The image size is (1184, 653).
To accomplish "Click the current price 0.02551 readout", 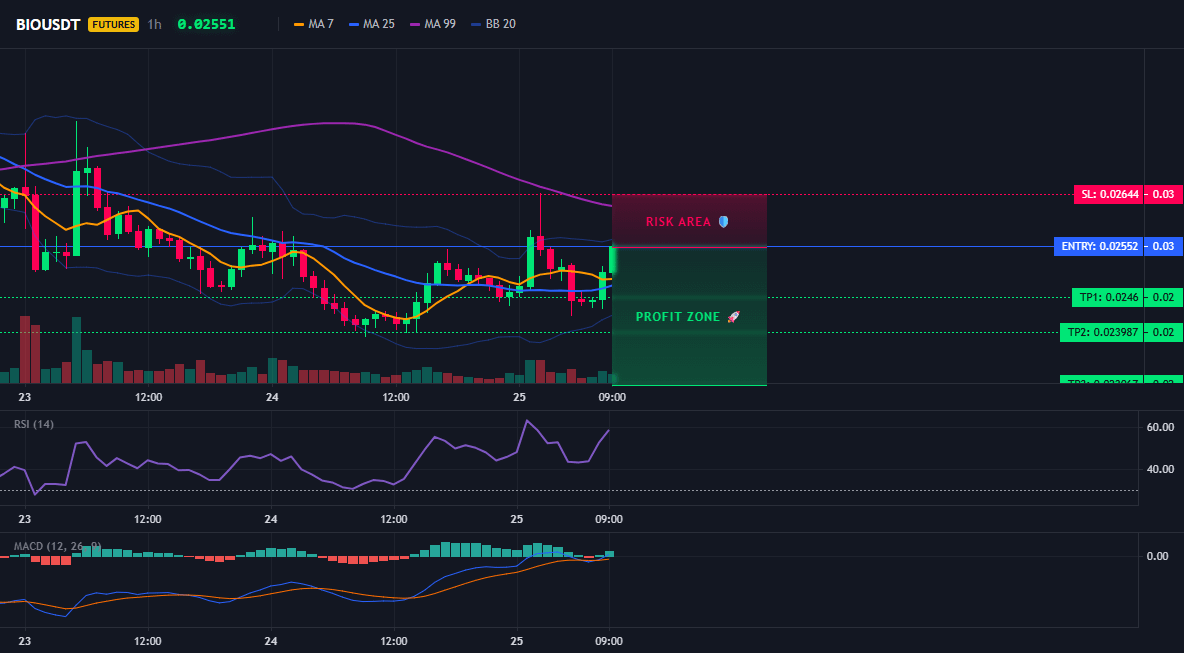I will (206, 24).
